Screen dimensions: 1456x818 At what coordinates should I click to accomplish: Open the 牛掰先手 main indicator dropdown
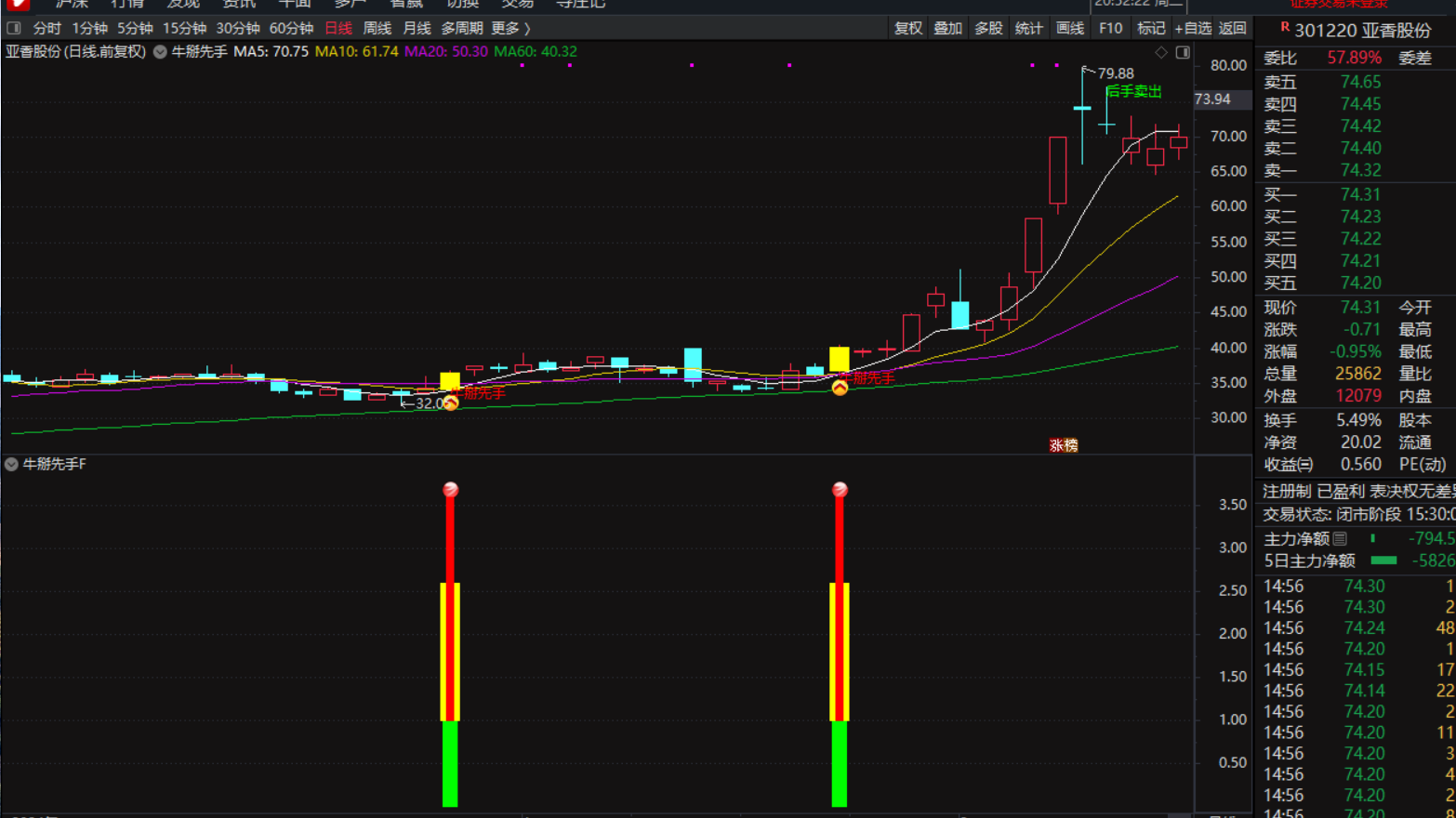[160, 52]
